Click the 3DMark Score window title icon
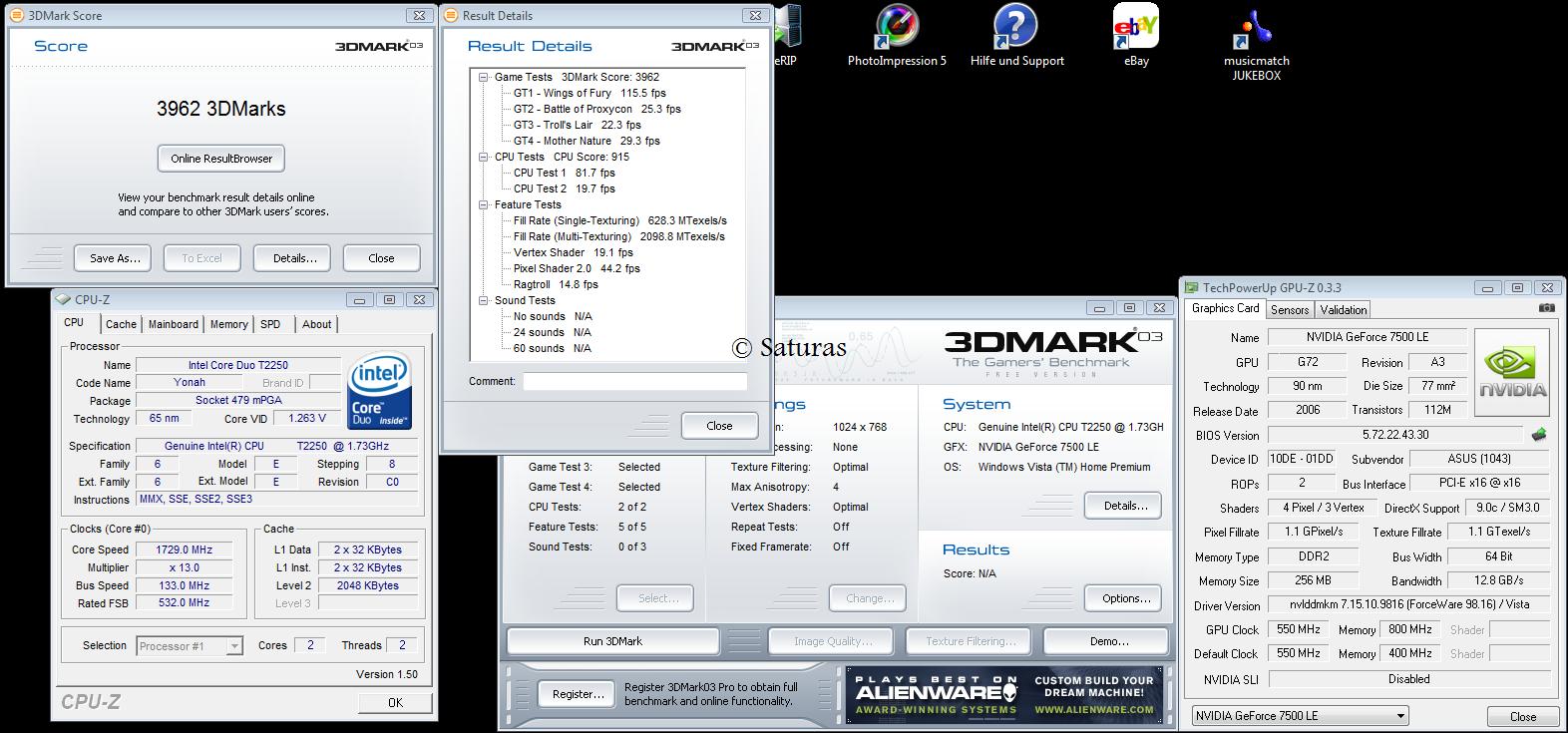 coord(16,15)
